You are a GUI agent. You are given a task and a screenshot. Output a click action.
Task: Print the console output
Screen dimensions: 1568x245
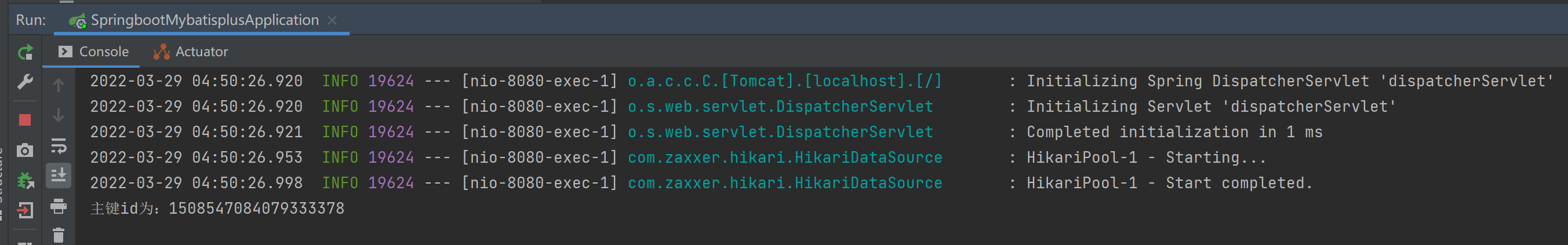click(59, 207)
